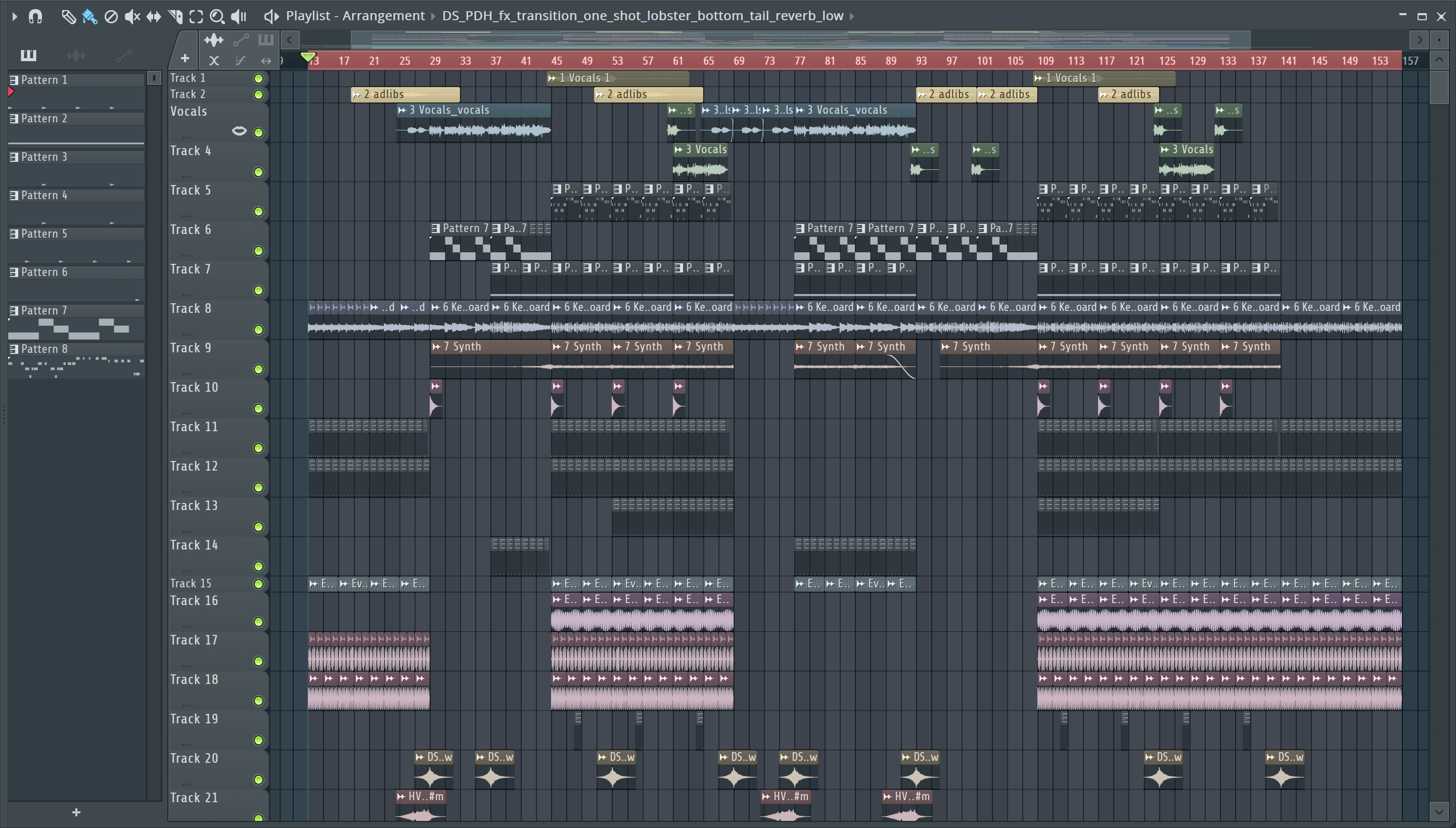The height and width of the screenshot is (828, 1456).
Task: Show patterns in the picker panel
Action: (x=28, y=55)
